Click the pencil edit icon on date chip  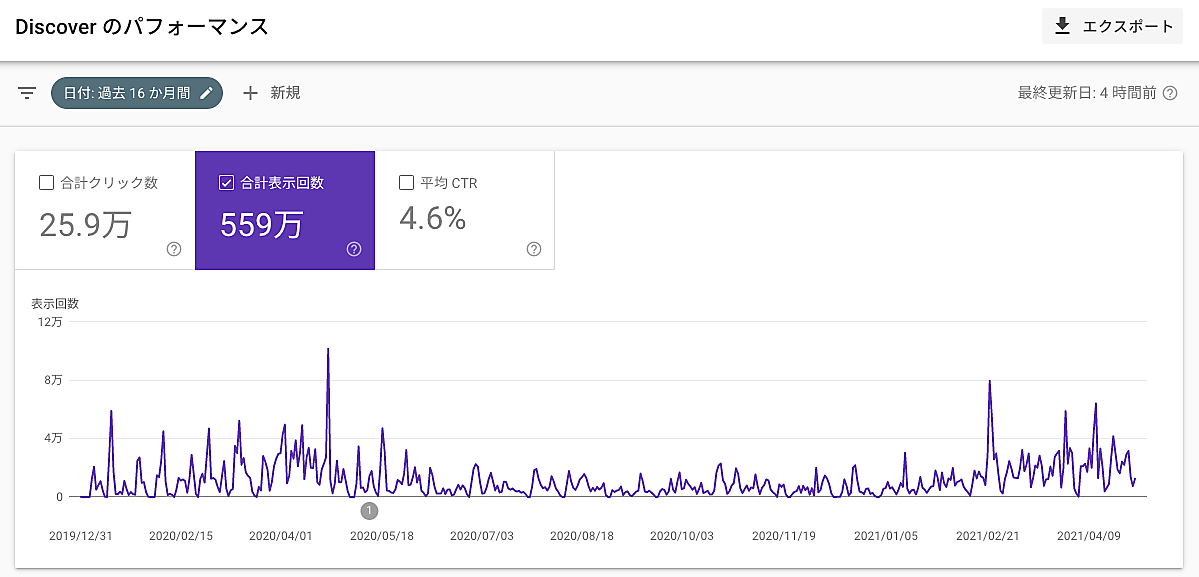point(206,93)
